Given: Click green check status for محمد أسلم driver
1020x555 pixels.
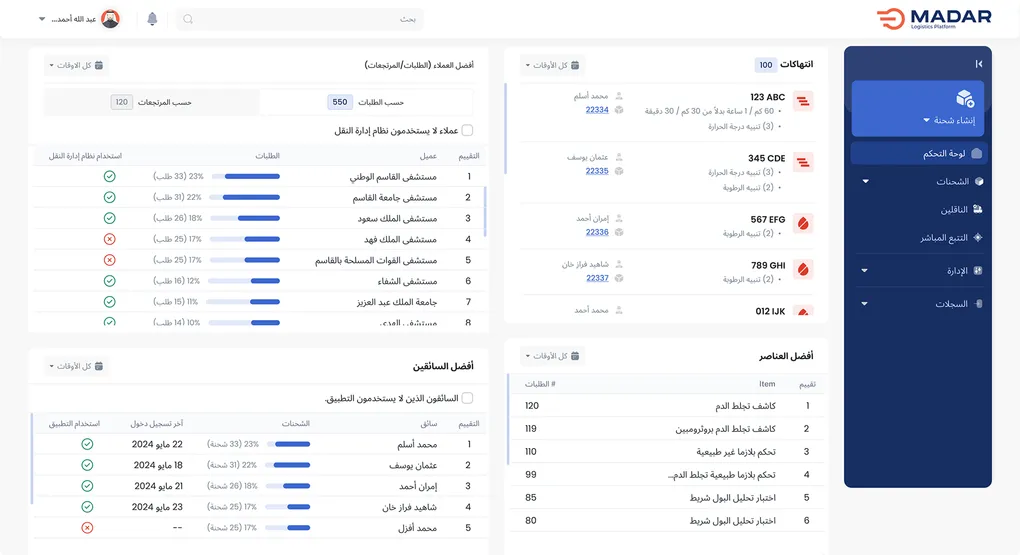Looking at the screenshot, I should pos(87,444).
